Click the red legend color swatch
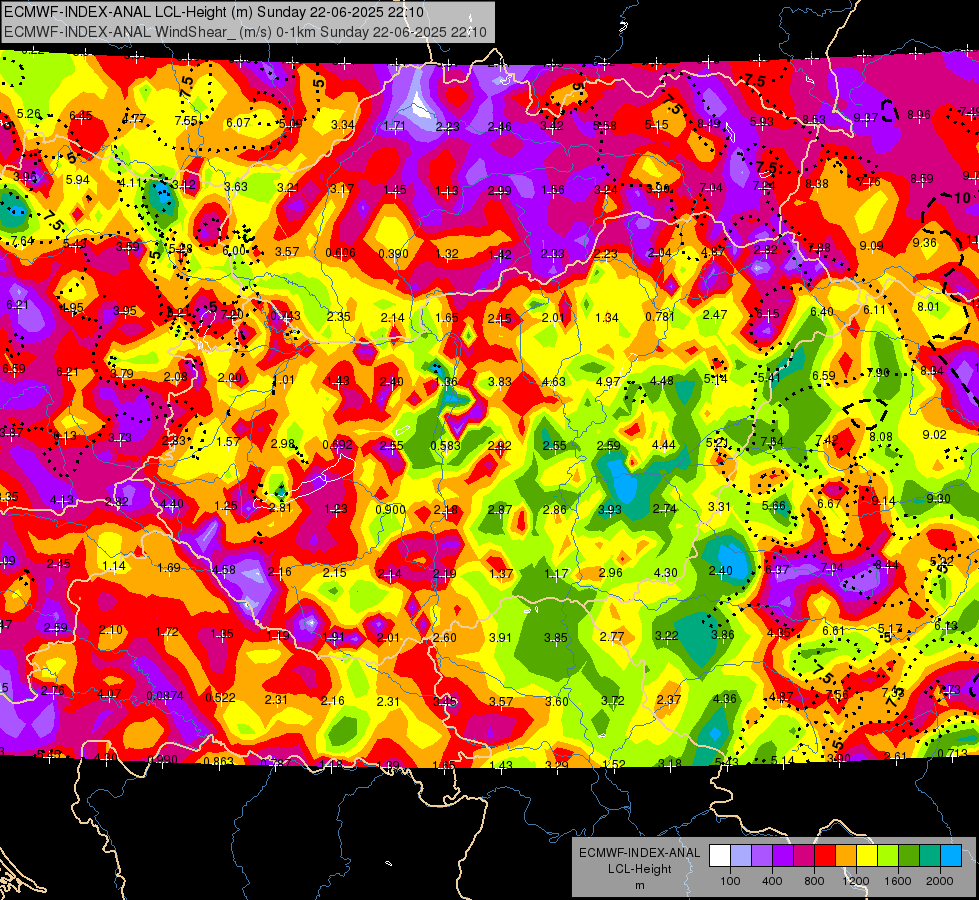 click(825, 856)
